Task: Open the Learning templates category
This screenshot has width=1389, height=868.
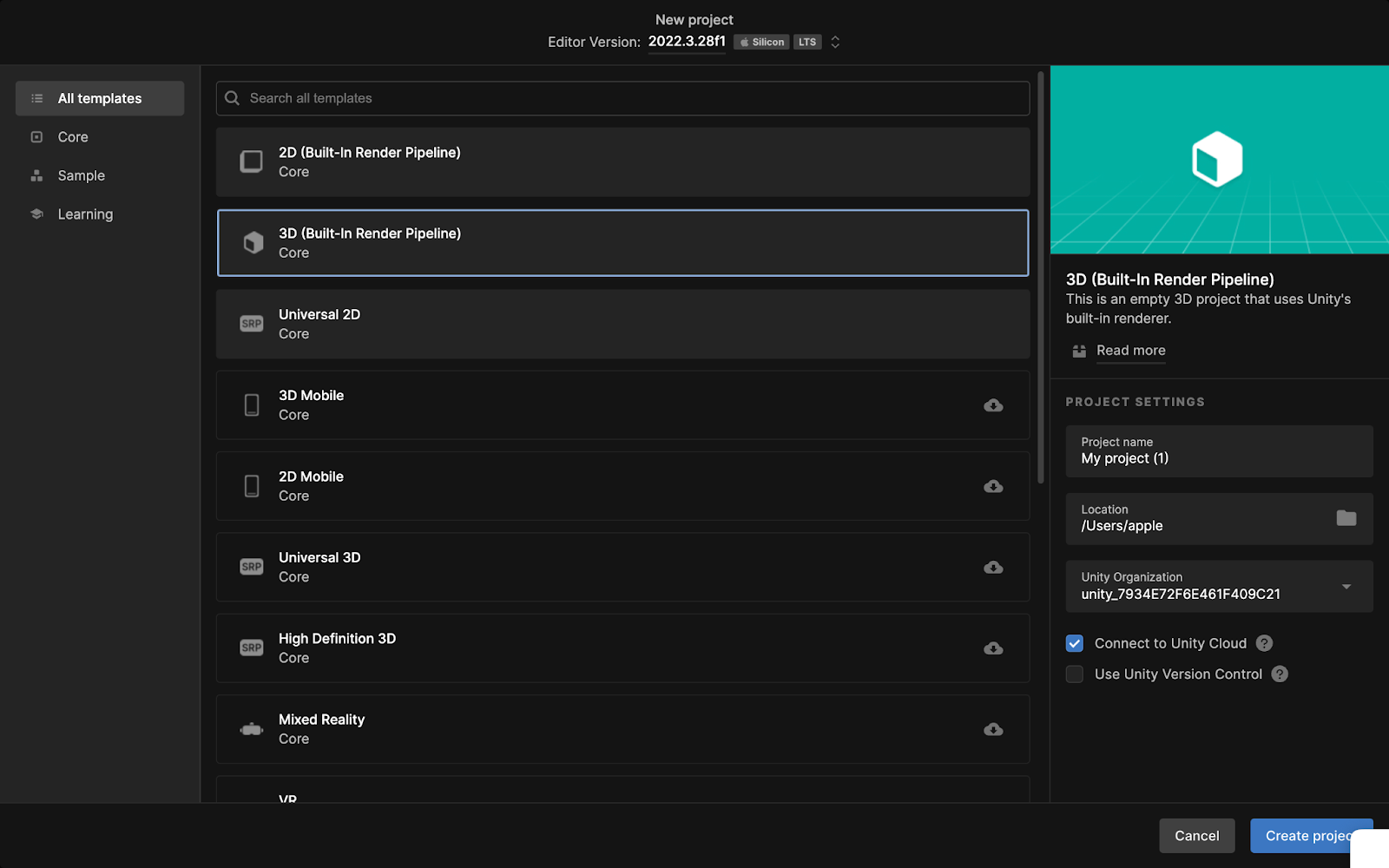Action: 85,214
